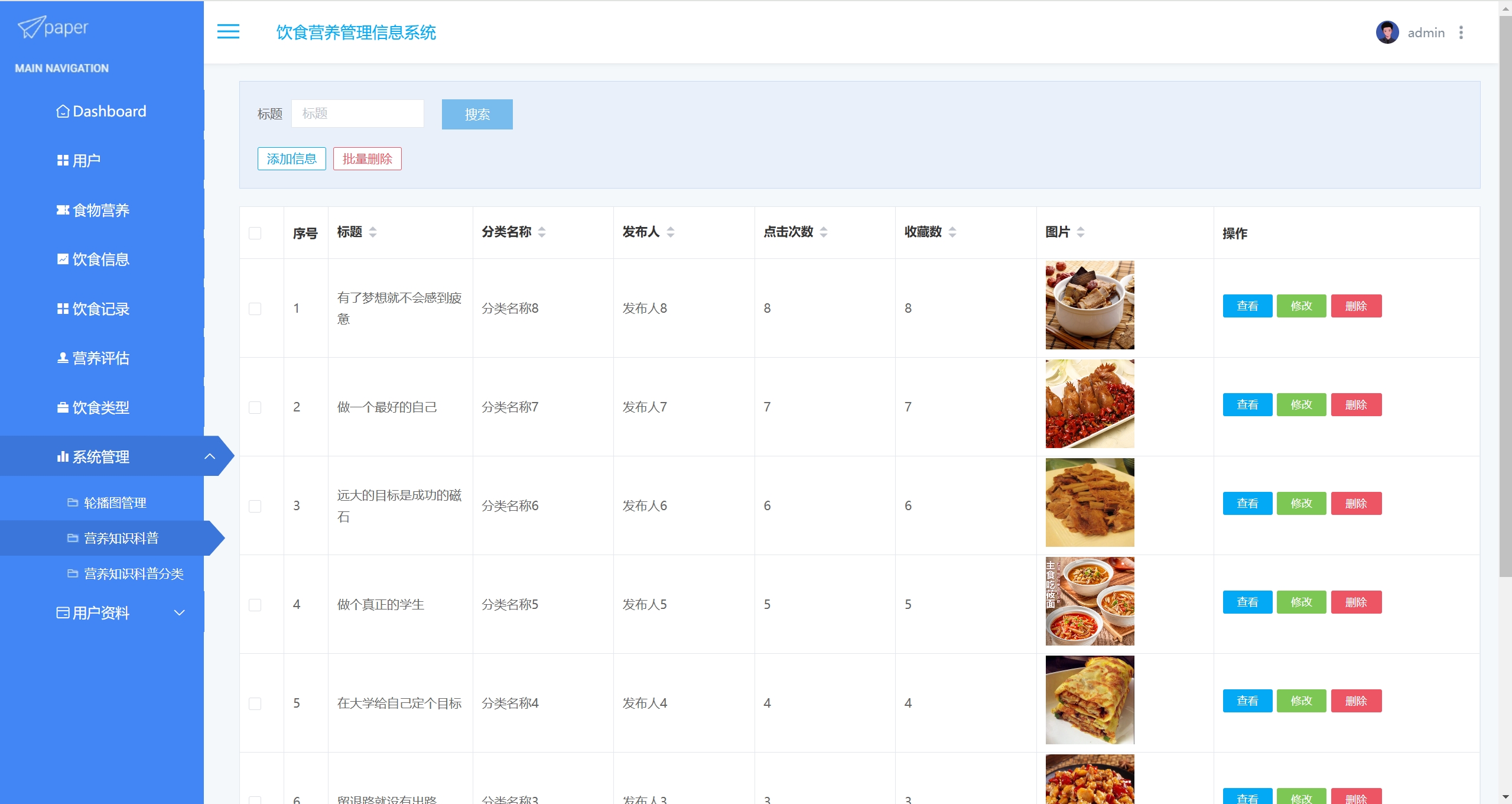
Task: Open the 饮食记录 menu item
Action: (x=102, y=309)
